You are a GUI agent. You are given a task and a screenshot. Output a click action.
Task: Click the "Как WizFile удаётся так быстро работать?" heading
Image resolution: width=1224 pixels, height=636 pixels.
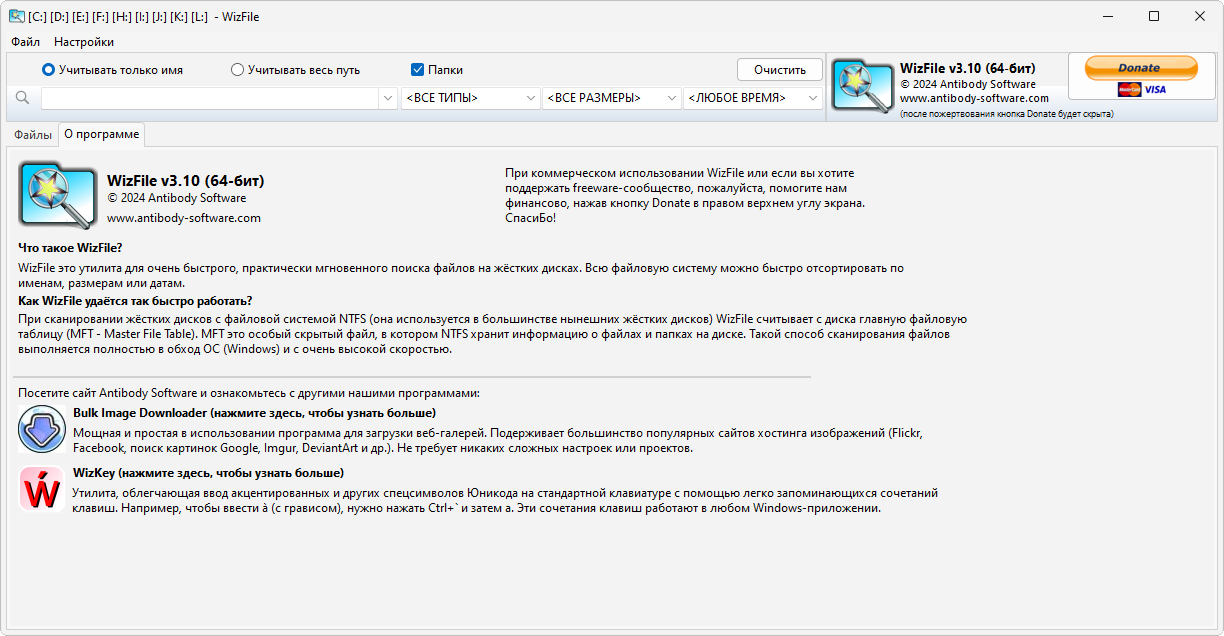pos(135,301)
